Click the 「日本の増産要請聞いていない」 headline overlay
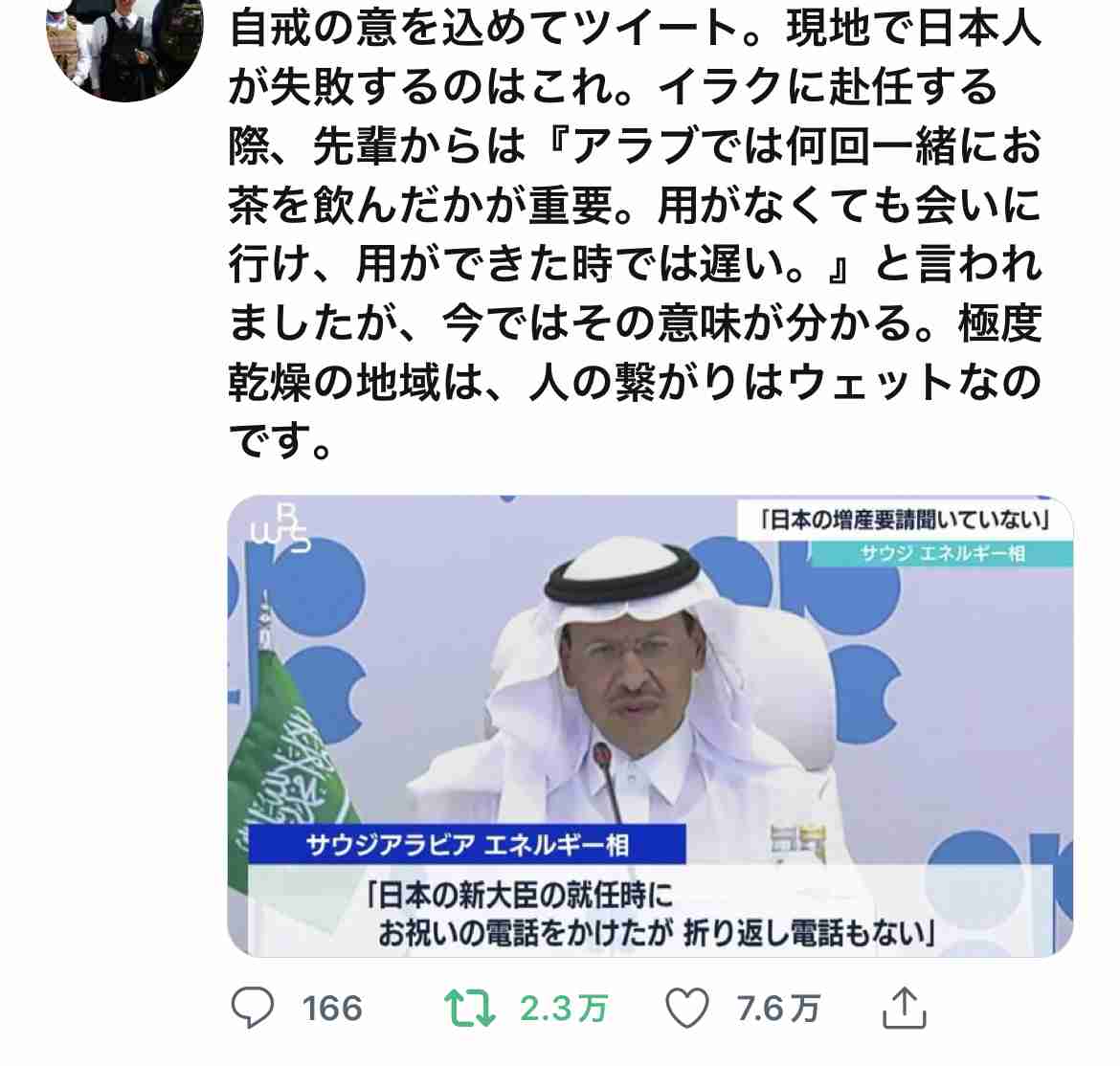Screen dimensions: 1120x1066 905,519
